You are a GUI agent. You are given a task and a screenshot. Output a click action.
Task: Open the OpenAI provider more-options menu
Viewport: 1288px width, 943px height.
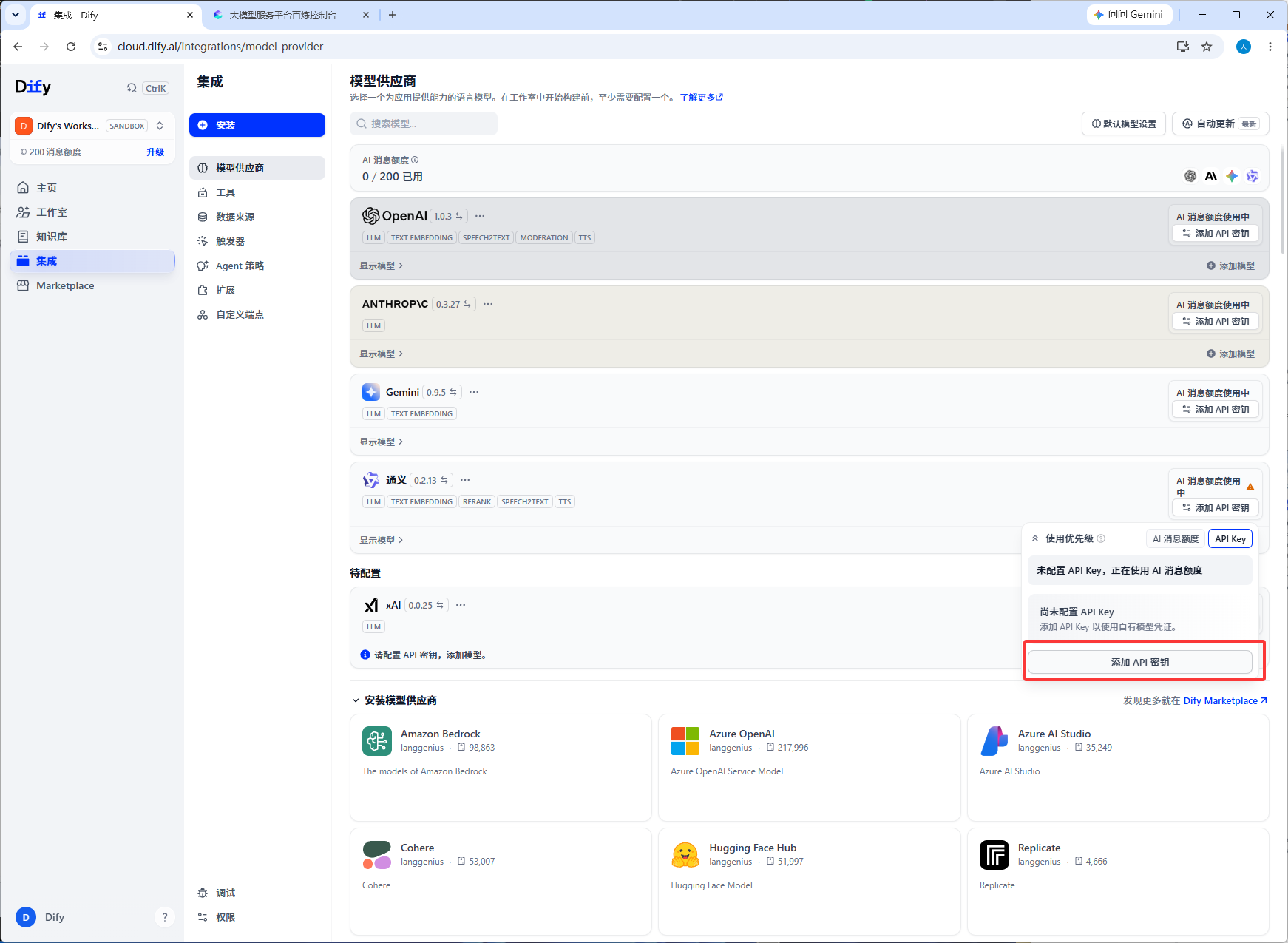(480, 216)
